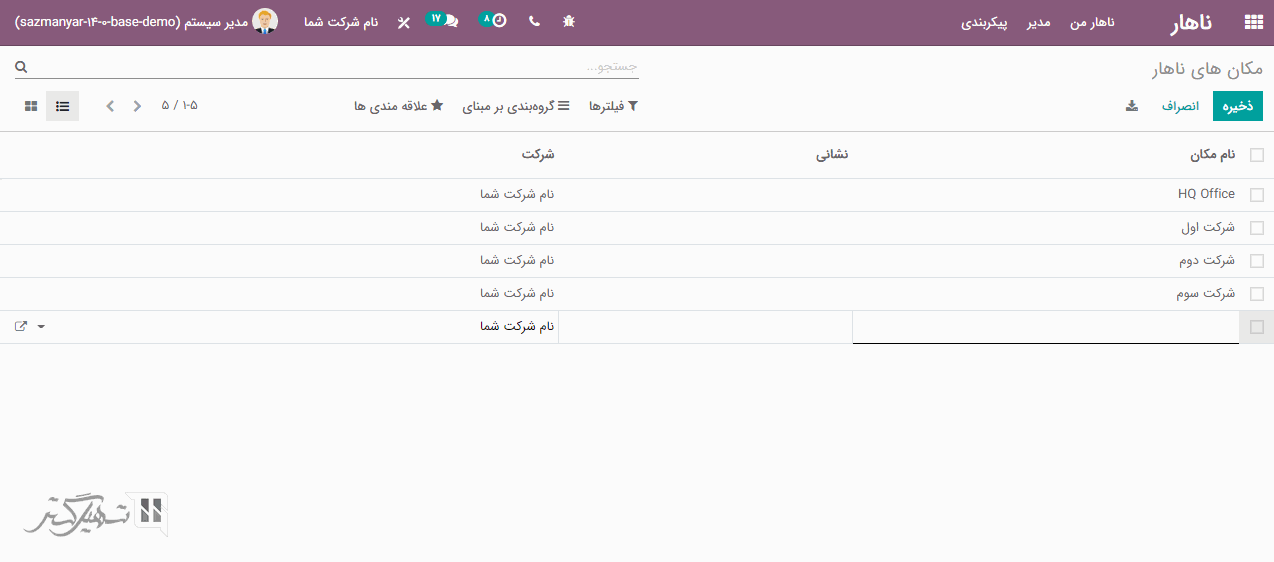Open activities clock icon with badge 8
The image size is (1274, 562).
coord(493,21)
